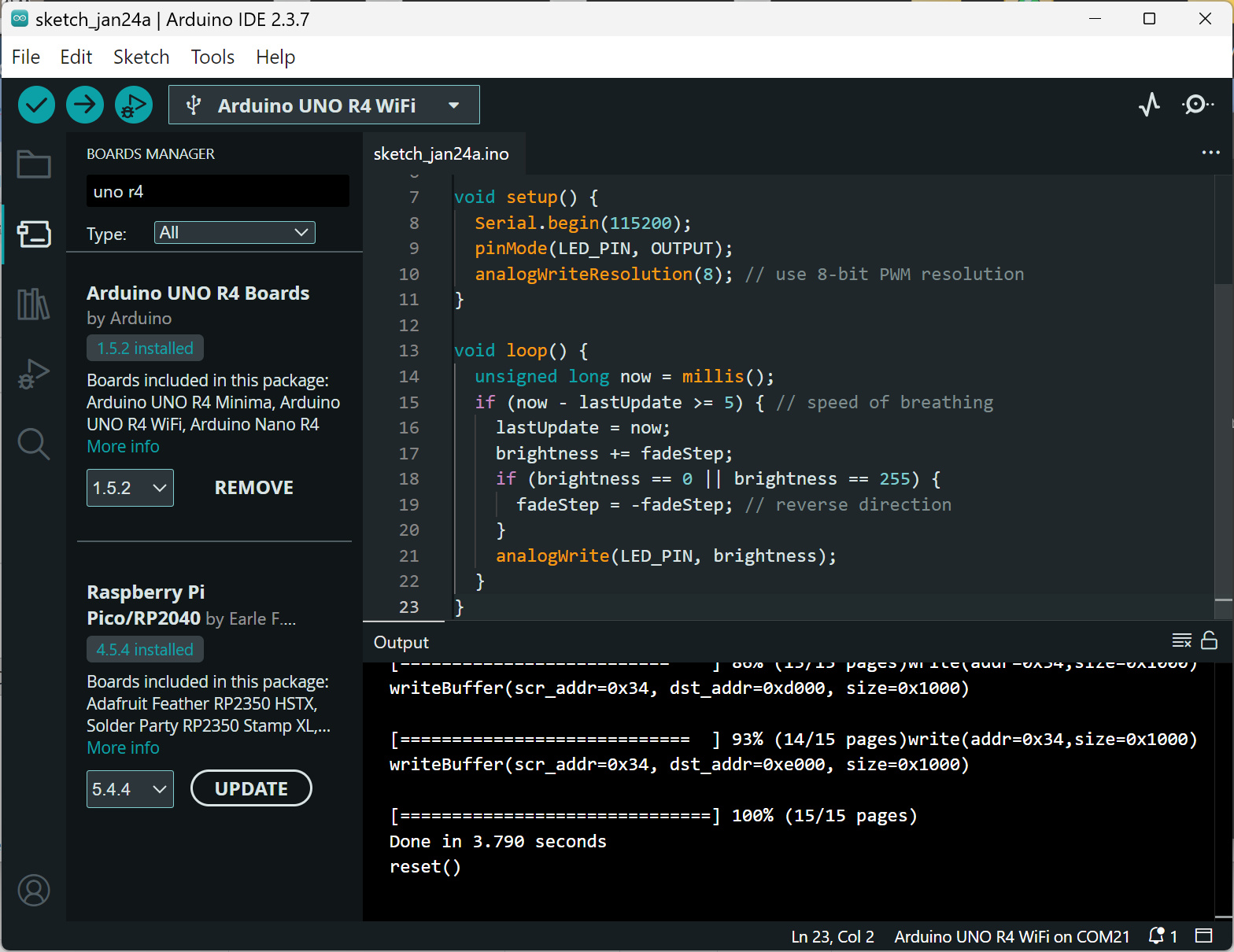Open the Sketch menu

pyautogui.click(x=141, y=57)
